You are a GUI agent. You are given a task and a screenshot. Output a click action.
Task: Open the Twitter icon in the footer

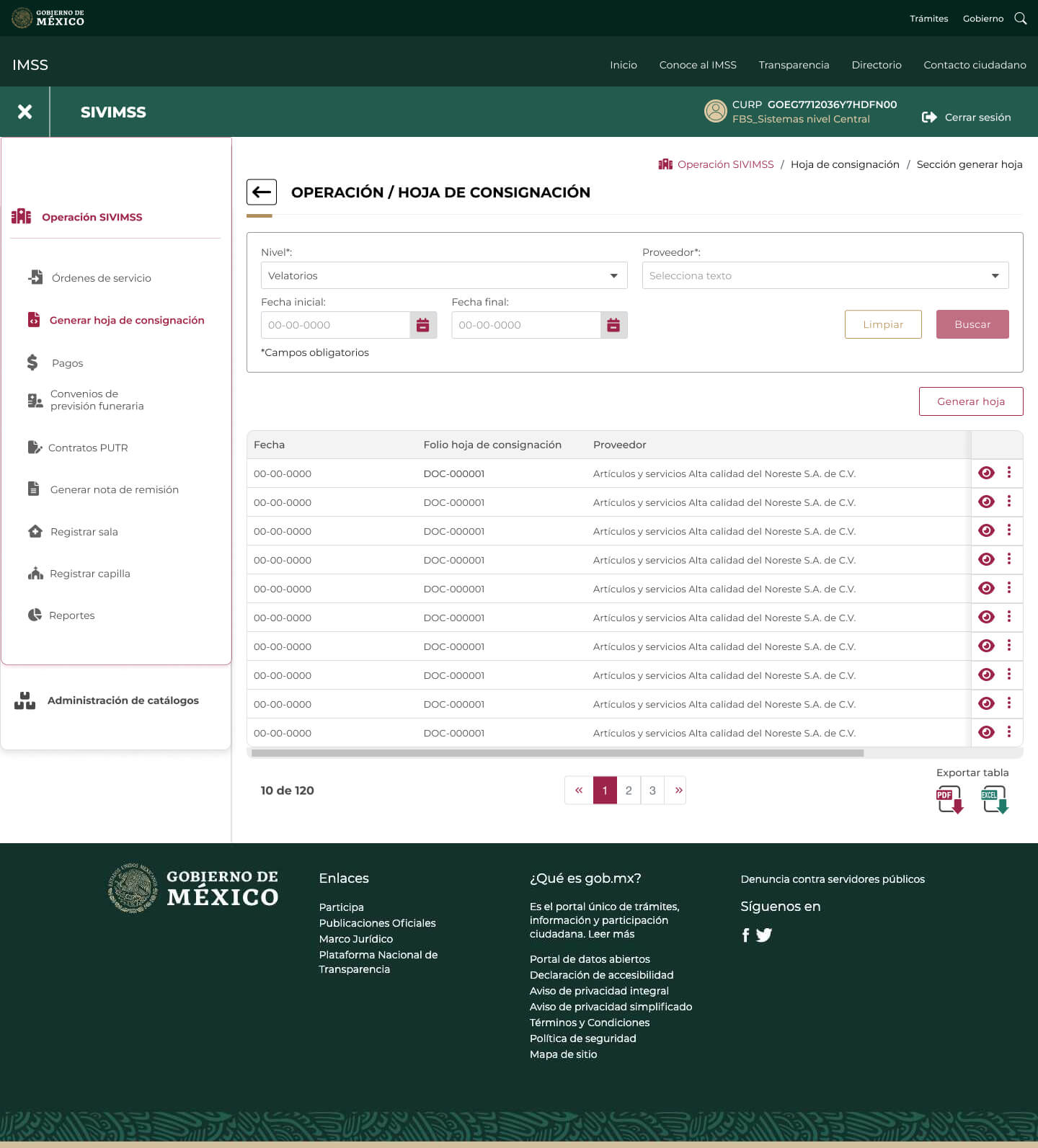(764, 935)
